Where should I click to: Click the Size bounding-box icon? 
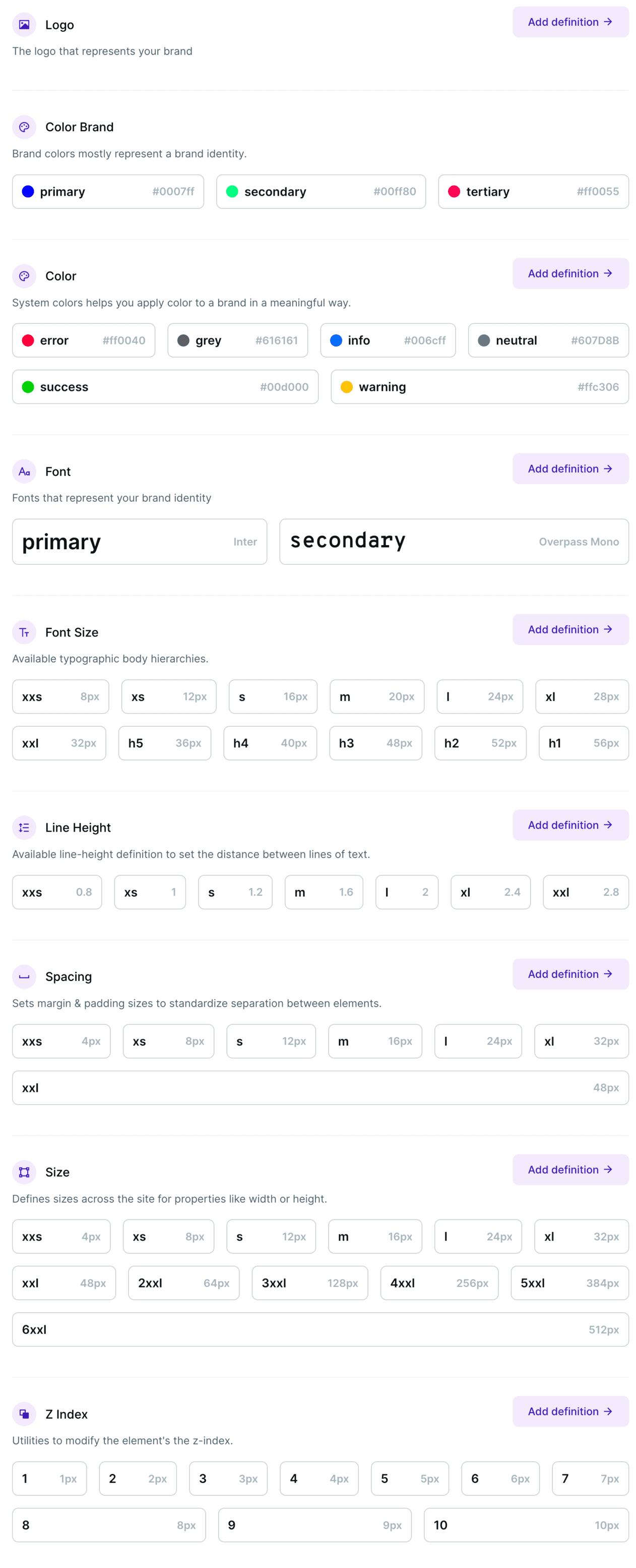[x=24, y=1172]
